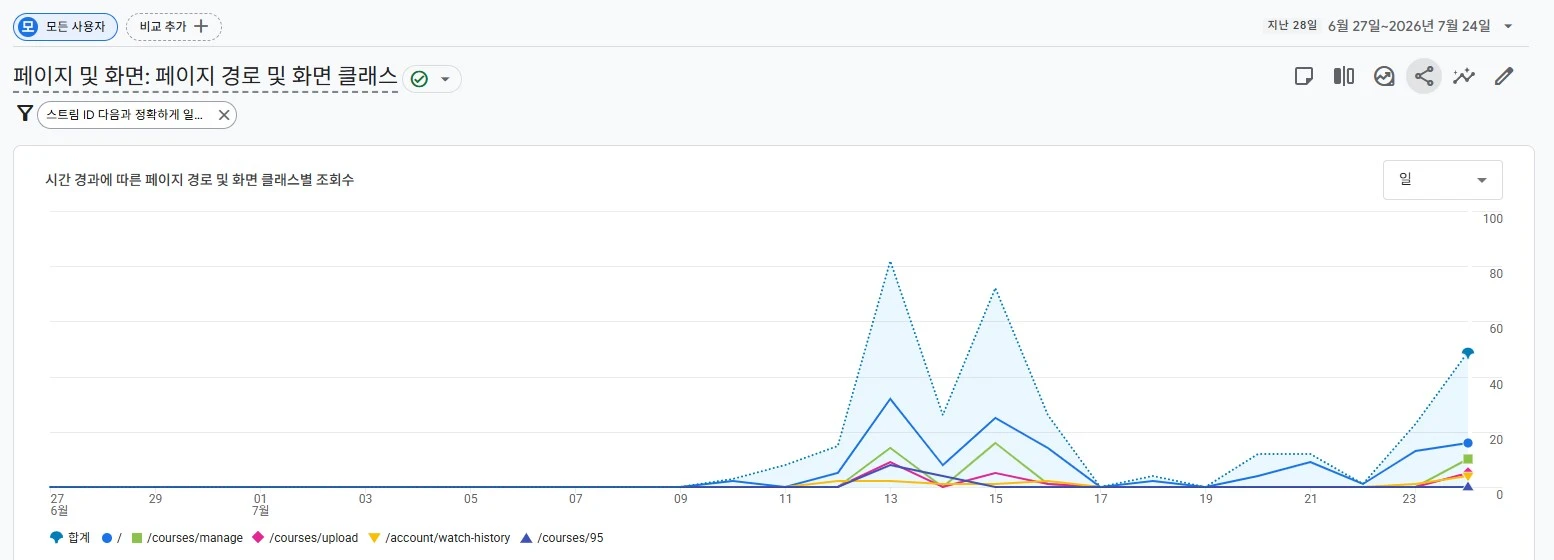The image size is (1554, 560).
Task: Click the total data point on chart end
Action: pos(1468,353)
